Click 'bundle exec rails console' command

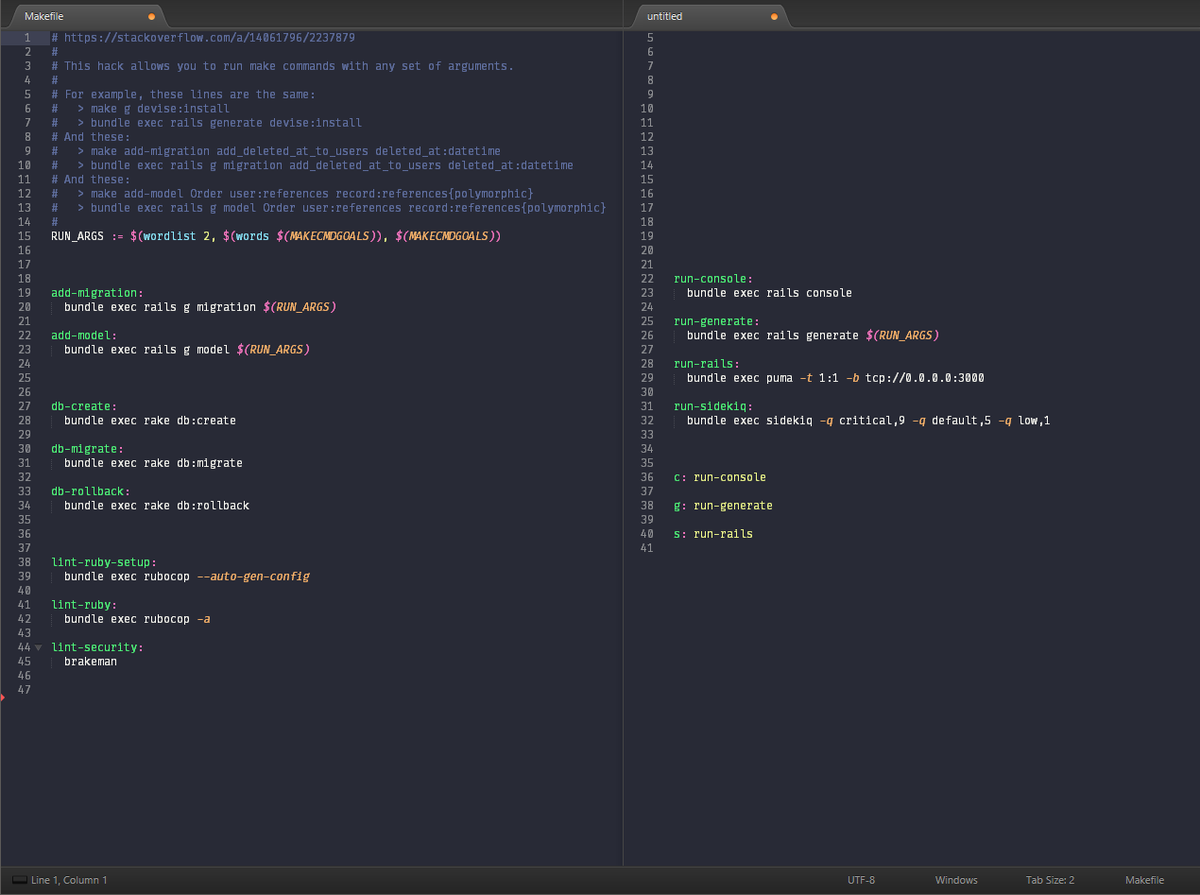click(x=770, y=293)
